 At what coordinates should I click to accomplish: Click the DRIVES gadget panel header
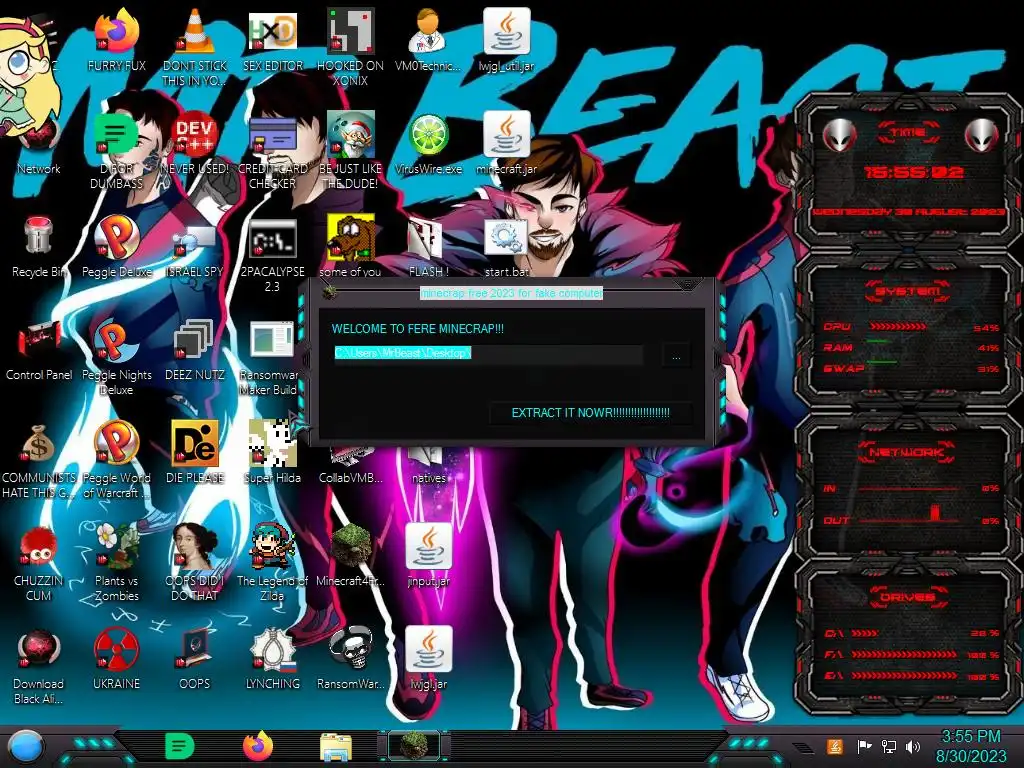point(908,597)
